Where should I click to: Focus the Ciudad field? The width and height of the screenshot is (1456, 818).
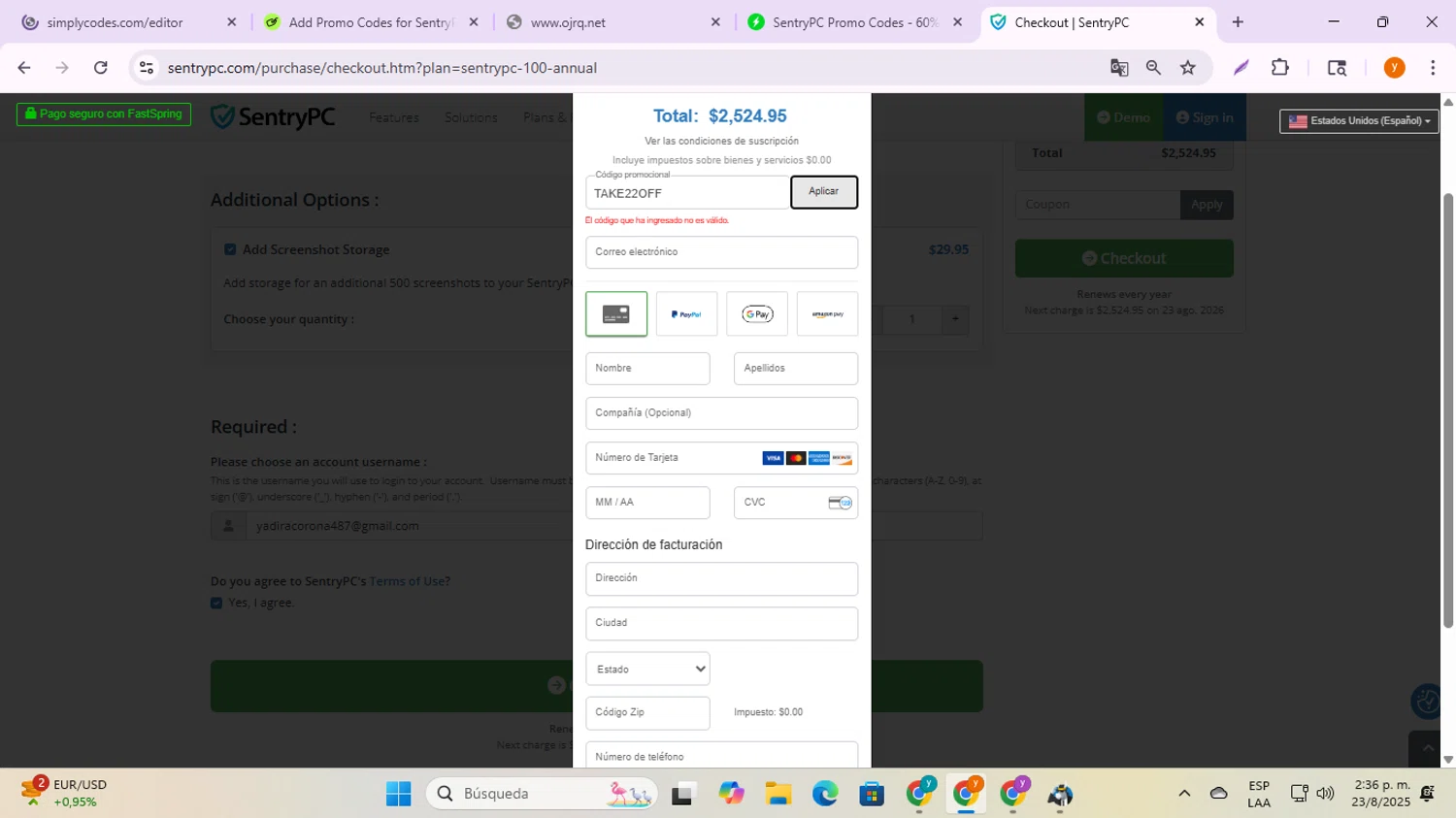tap(721, 623)
